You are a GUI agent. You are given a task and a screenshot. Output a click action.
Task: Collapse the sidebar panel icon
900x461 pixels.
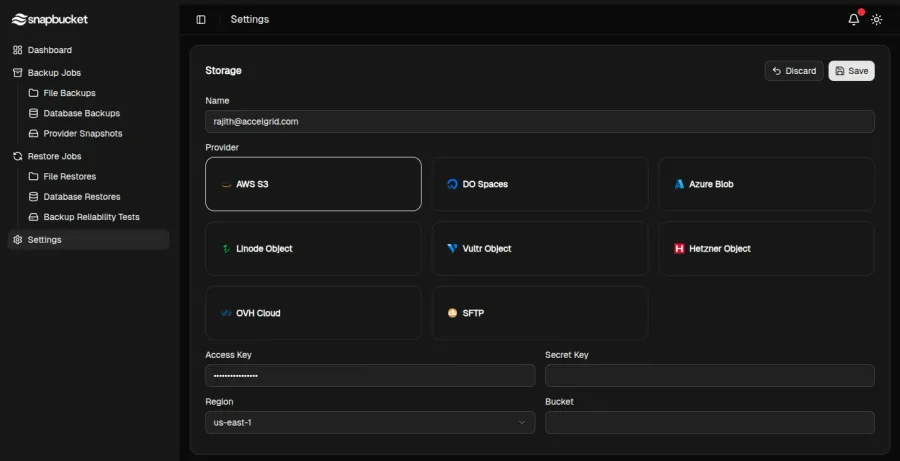[x=201, y=19]
